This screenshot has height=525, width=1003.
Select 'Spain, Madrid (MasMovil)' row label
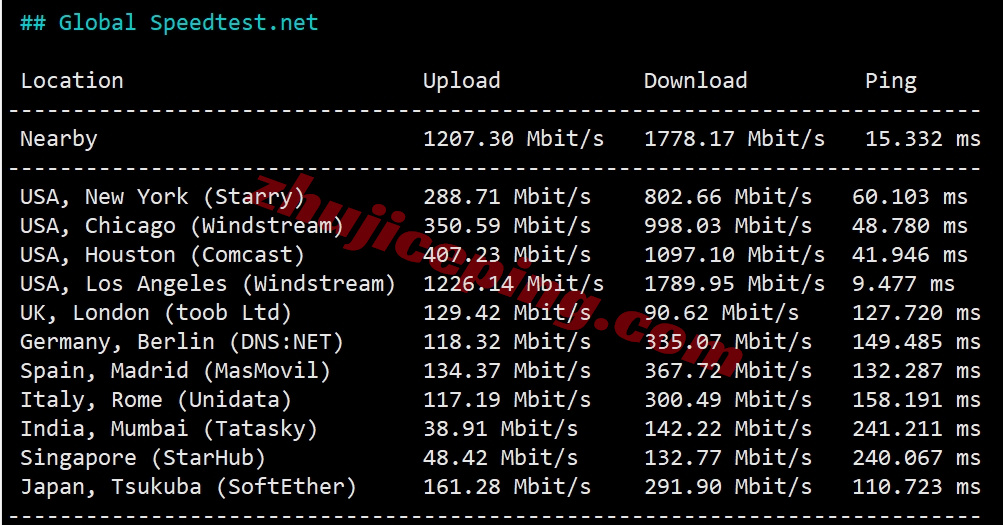(x=175, y=372)
